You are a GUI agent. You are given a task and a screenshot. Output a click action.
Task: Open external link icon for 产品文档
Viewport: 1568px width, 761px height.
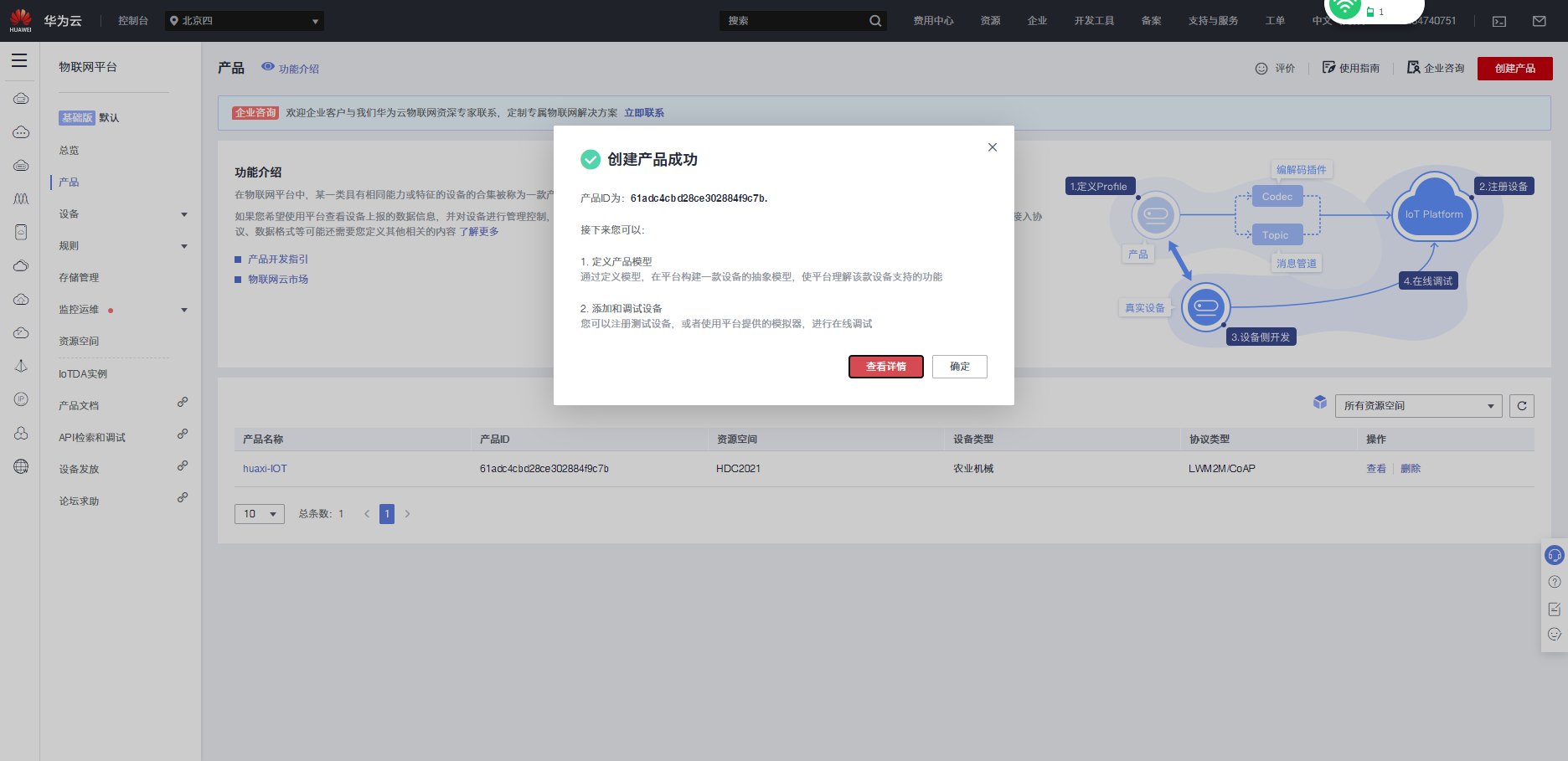[x=183, y=402]
